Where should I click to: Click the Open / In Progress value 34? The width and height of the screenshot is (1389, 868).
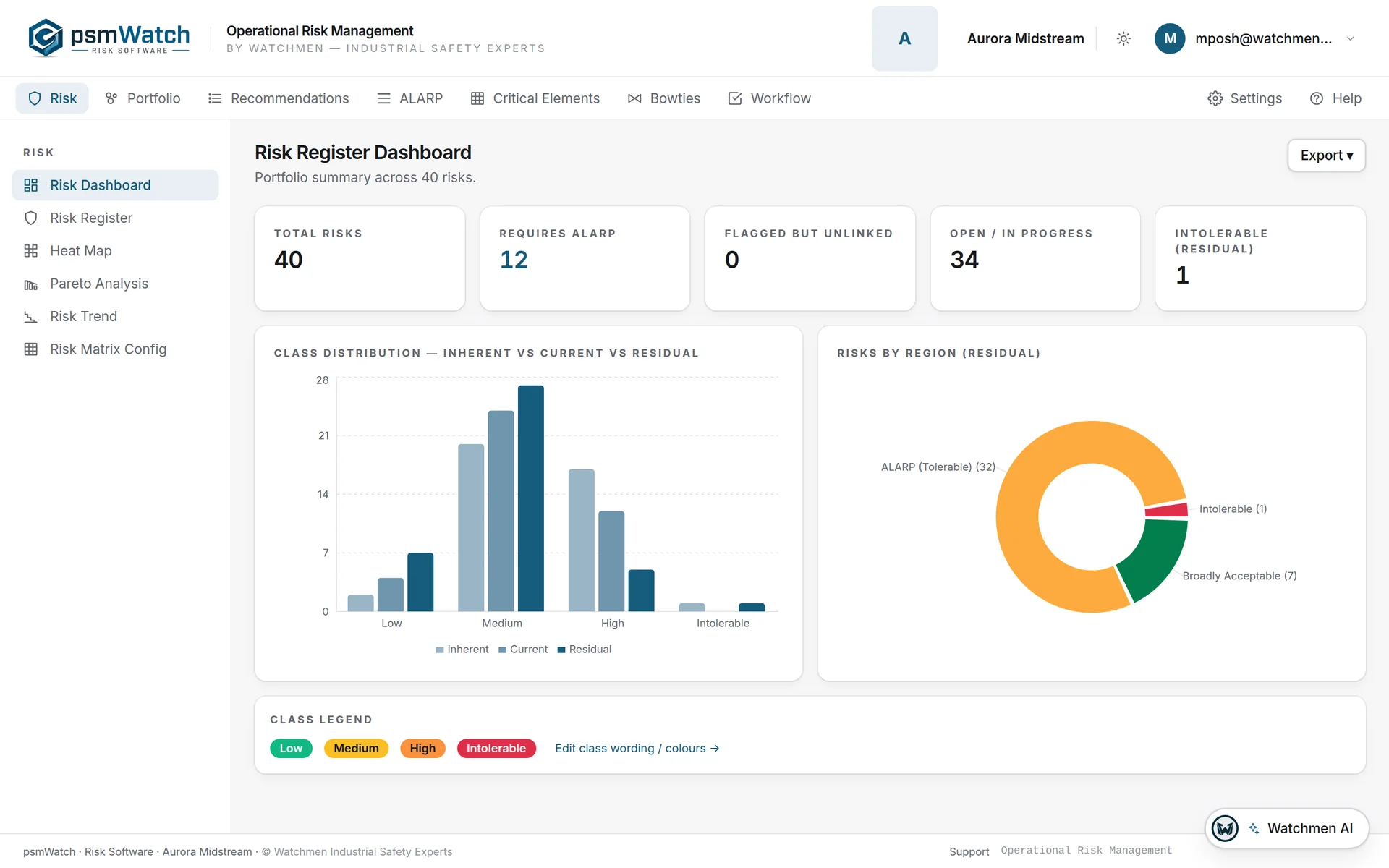(964, 260)
